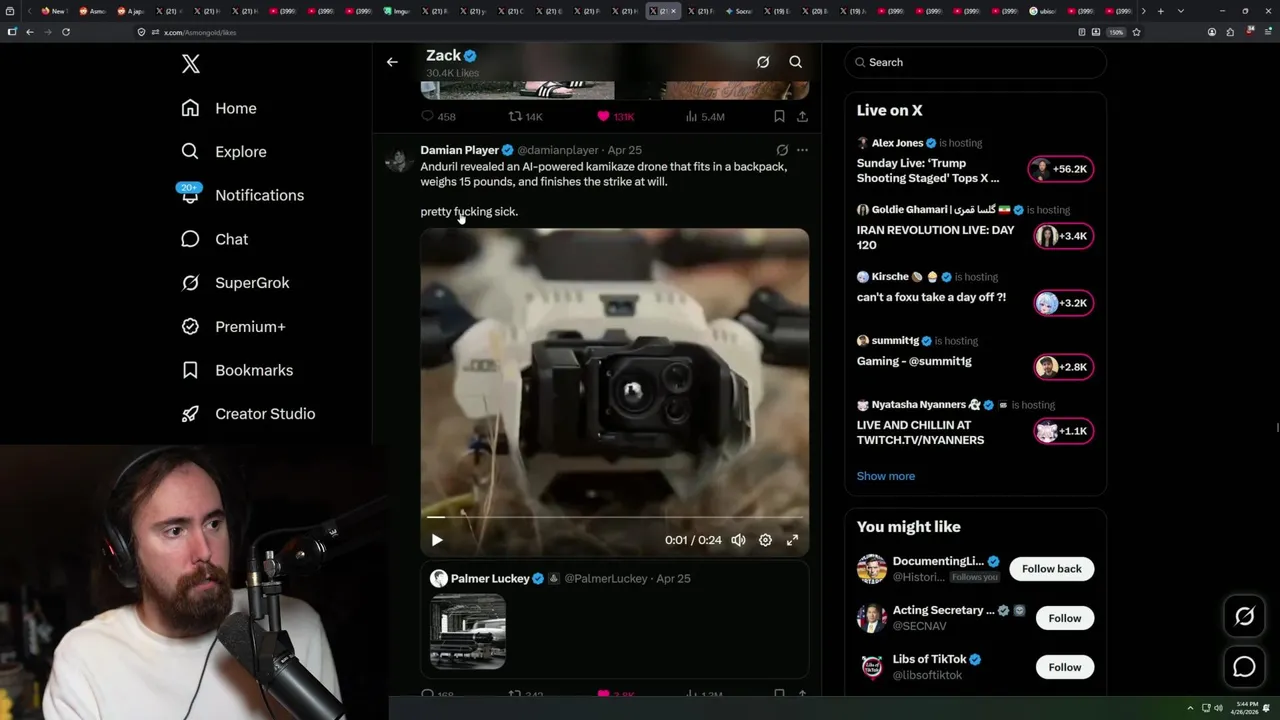
Task: Read "IRAN REVOLUTION LIVE: DAY 120" title
Action: pos(935,237)
